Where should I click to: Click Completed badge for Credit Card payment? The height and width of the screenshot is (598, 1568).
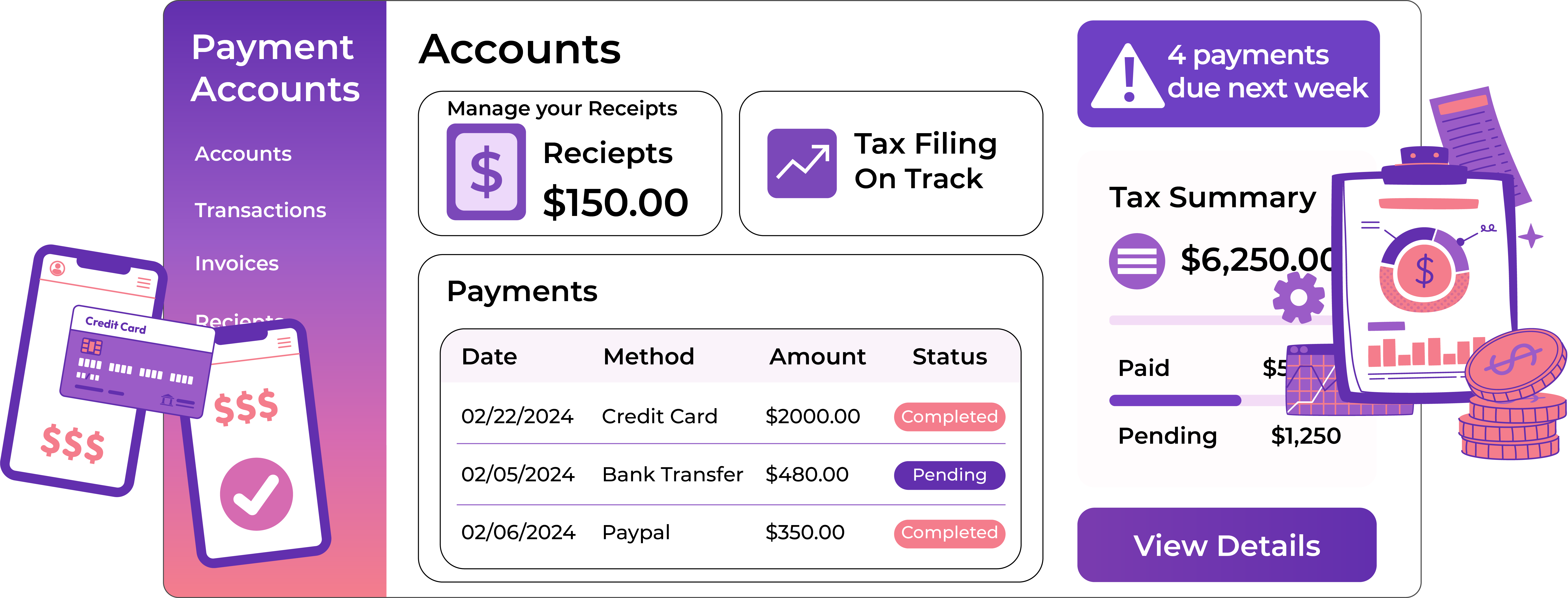coord(949,417)
